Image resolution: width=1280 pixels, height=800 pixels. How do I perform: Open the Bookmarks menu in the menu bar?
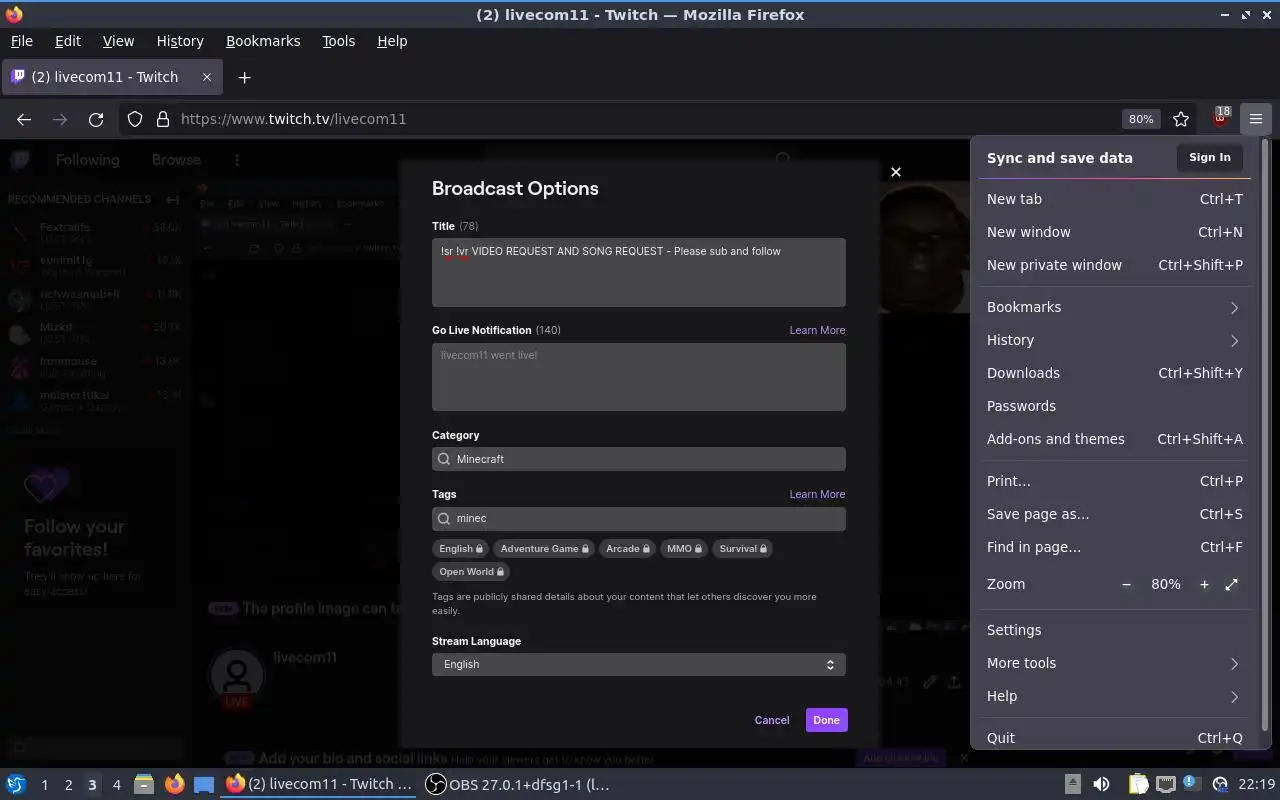tap(263, 41)
